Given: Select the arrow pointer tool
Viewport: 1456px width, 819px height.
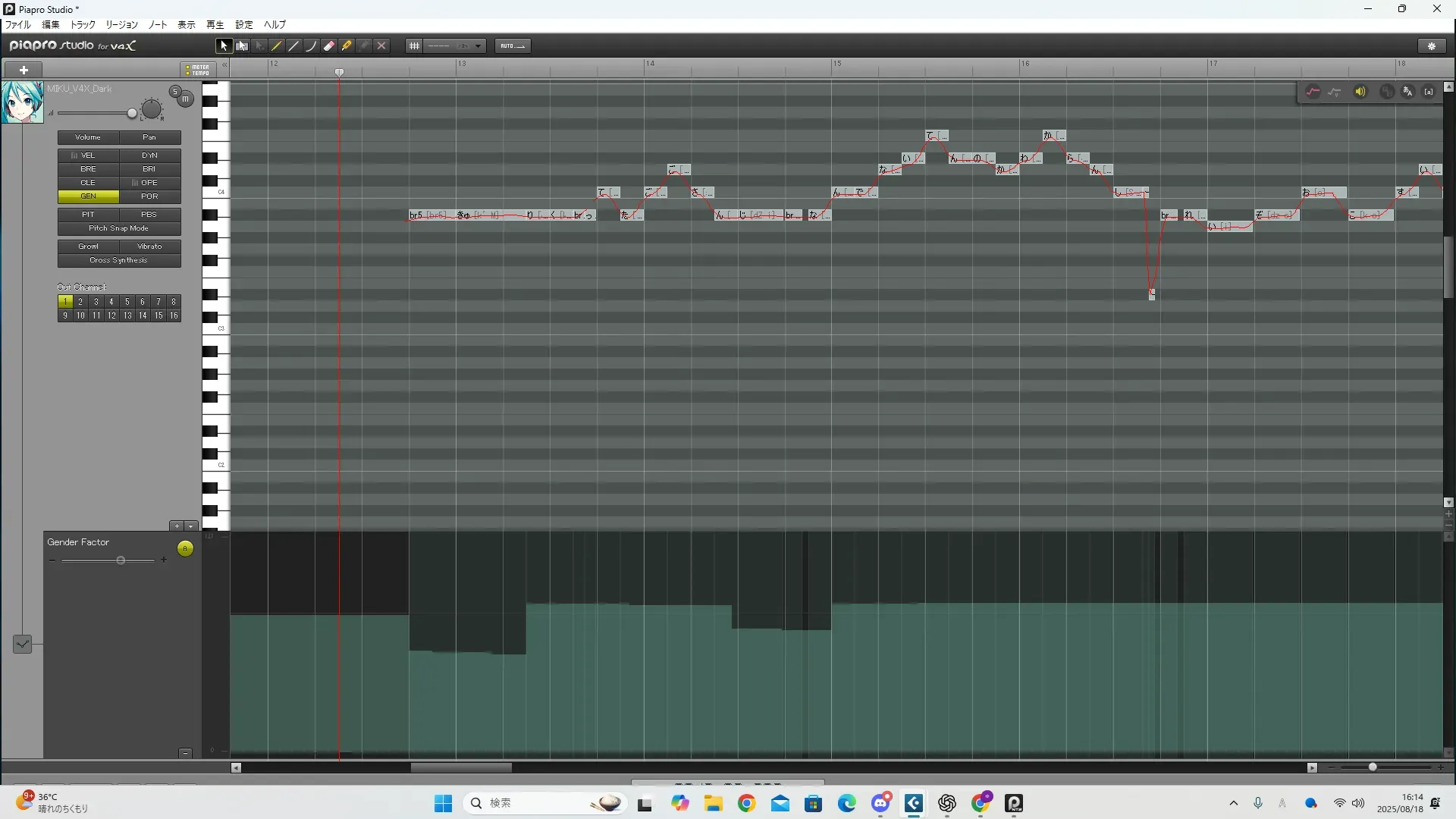Looking at the screenshot, I should 224,46.
